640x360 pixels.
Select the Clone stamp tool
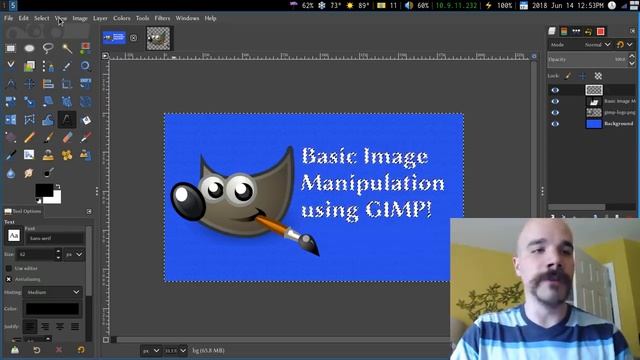pyautogui.click(x=48, y=155)
